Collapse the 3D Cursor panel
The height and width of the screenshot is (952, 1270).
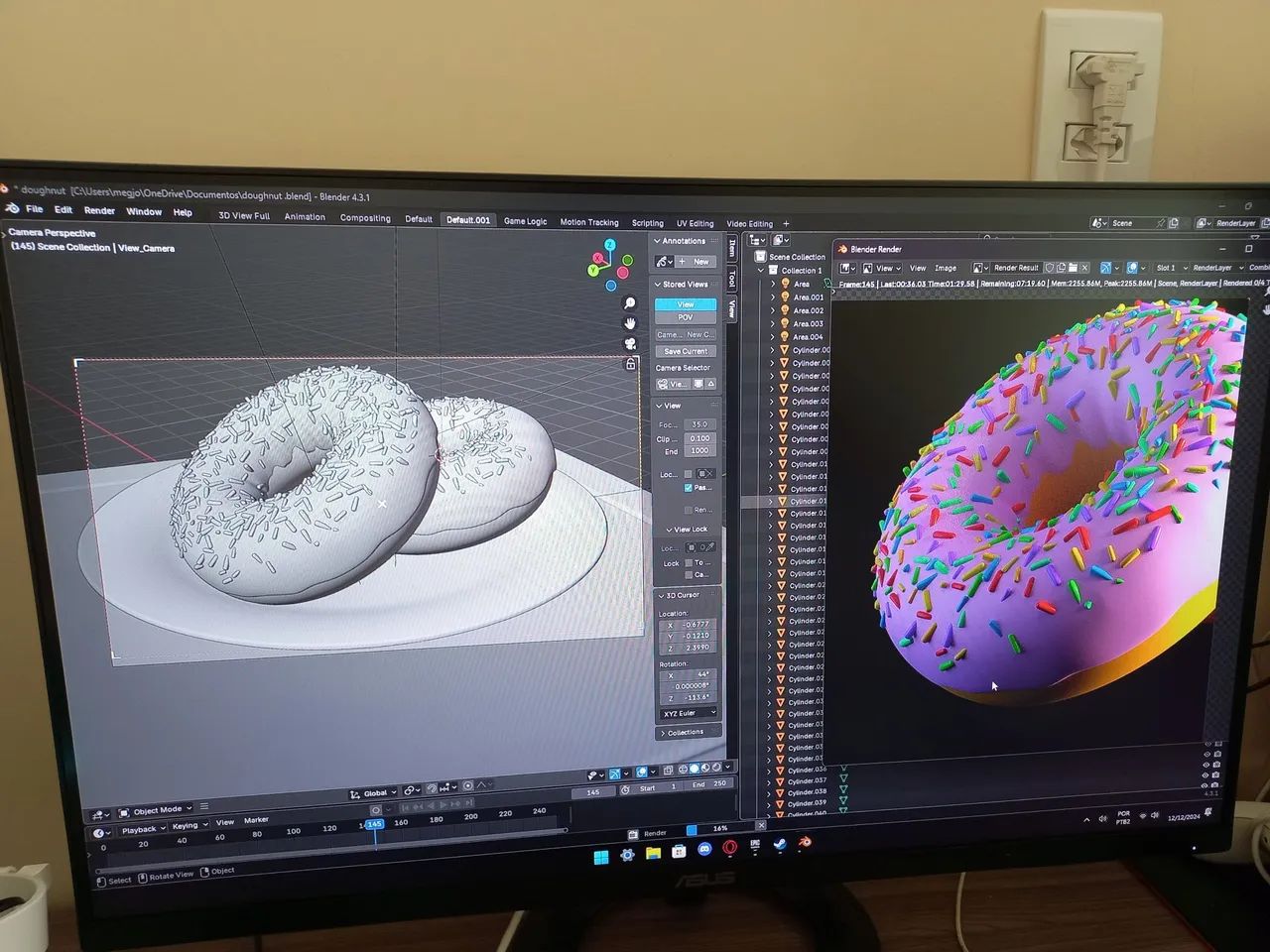[x=661, y=595]
